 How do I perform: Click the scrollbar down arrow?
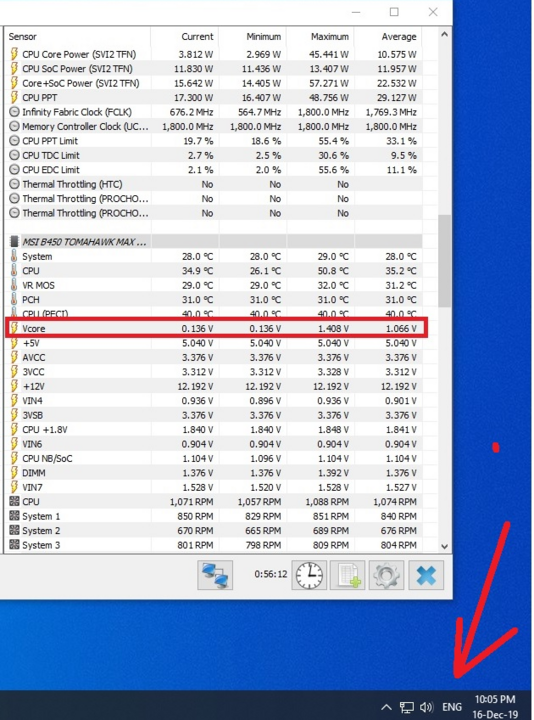point(444,546)
